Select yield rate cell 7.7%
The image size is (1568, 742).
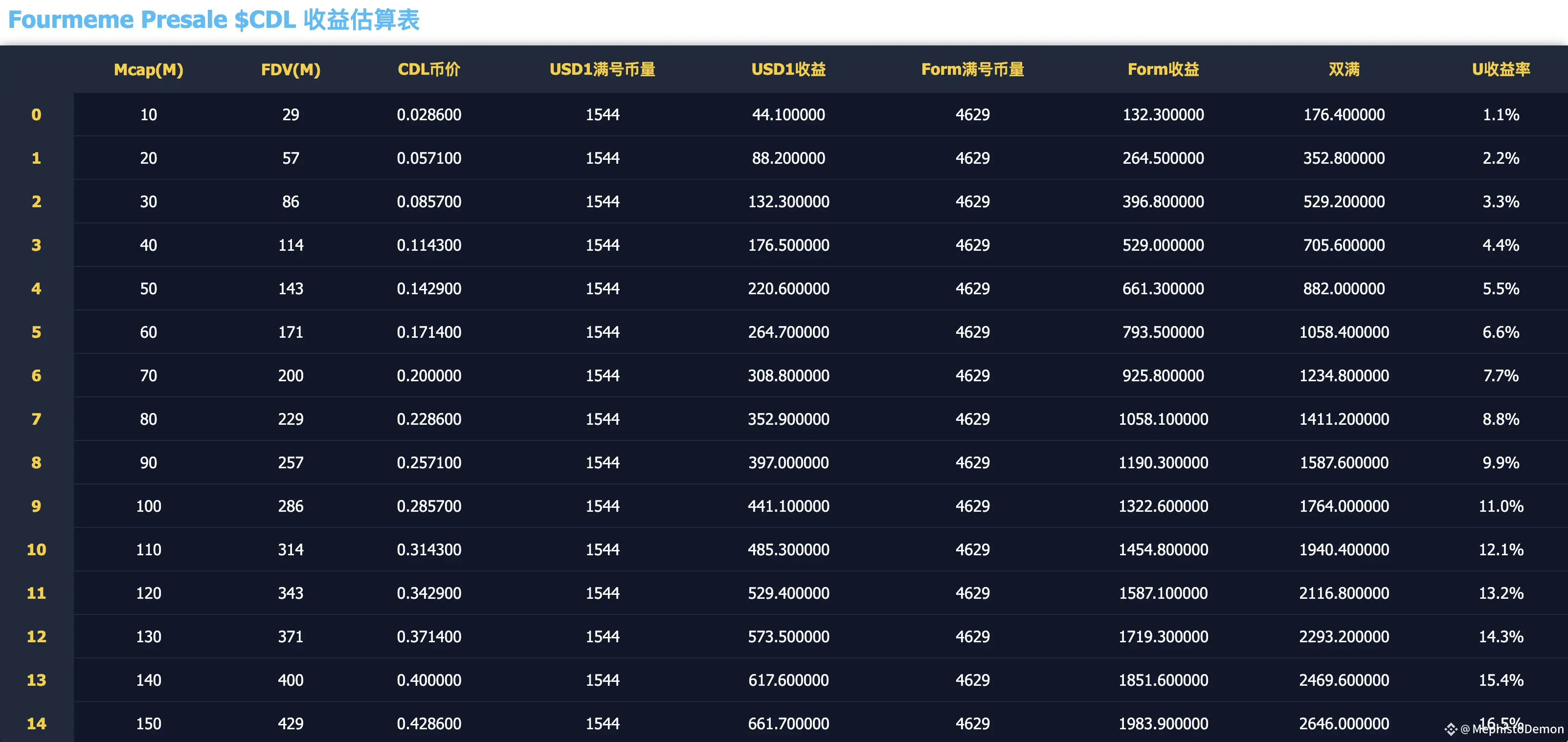pos(1501,375)
